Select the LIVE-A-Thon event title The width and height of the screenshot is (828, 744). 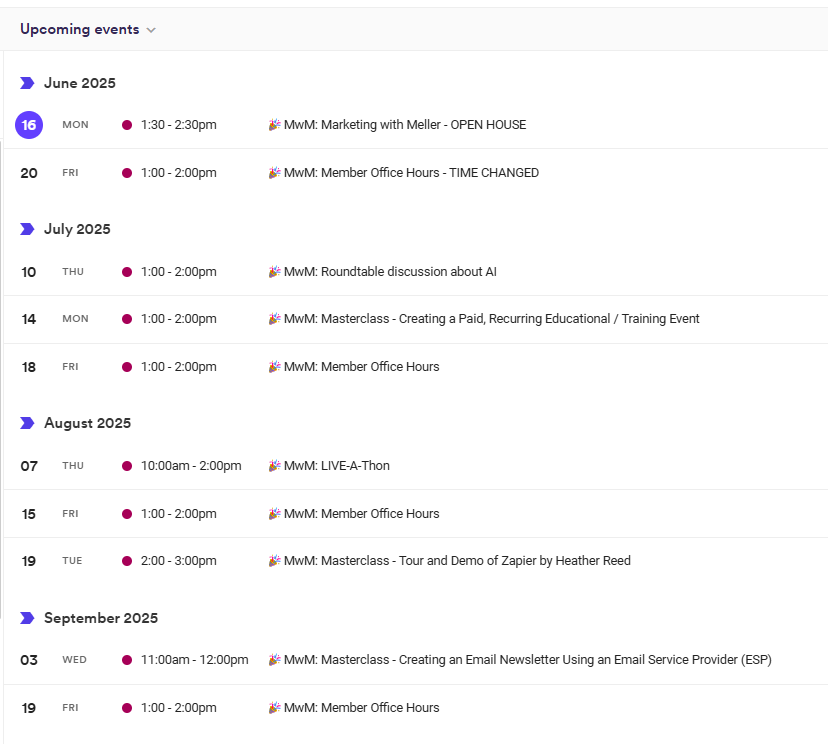[336, 466]
